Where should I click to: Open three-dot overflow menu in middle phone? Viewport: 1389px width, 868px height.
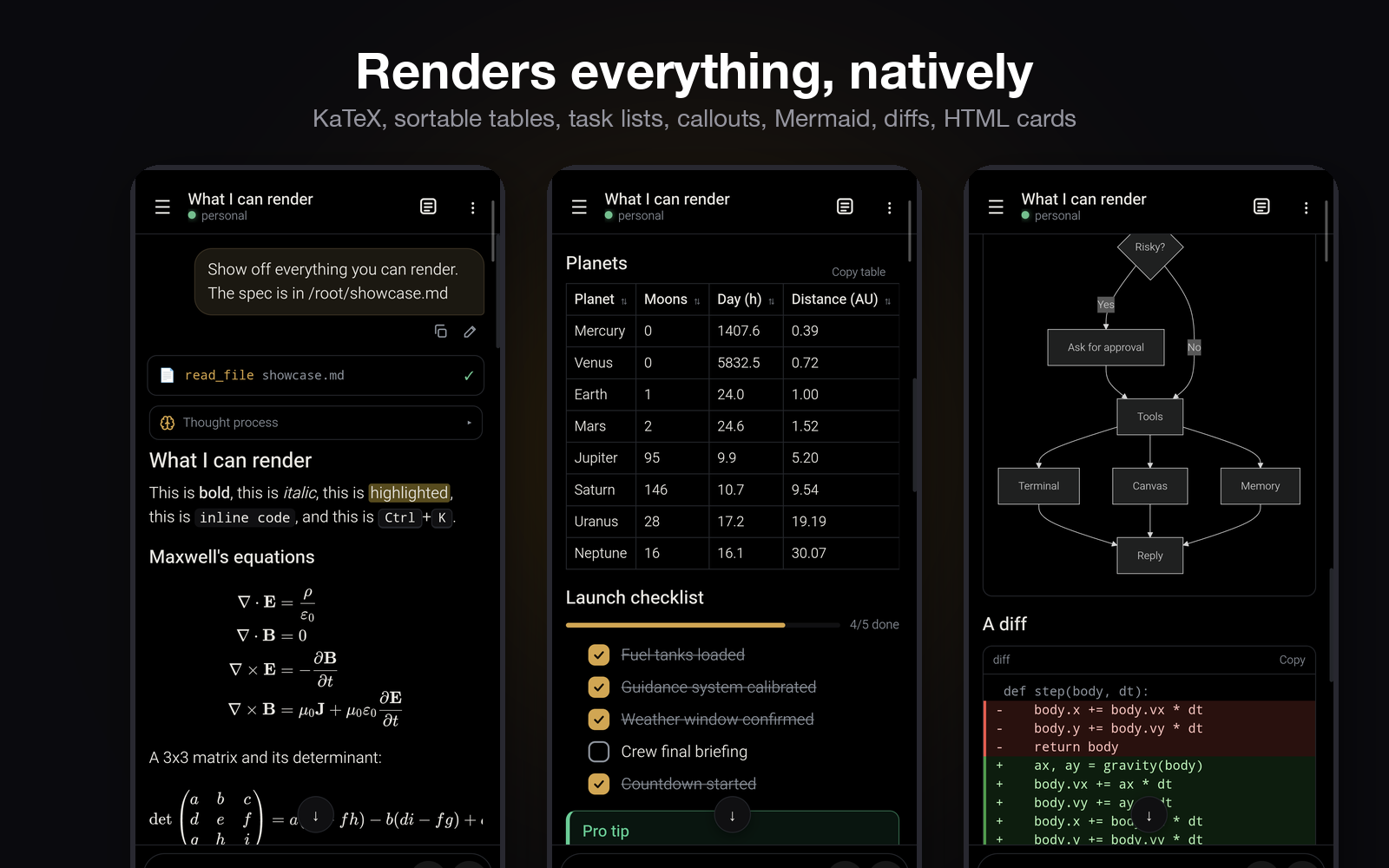(889, 208)
